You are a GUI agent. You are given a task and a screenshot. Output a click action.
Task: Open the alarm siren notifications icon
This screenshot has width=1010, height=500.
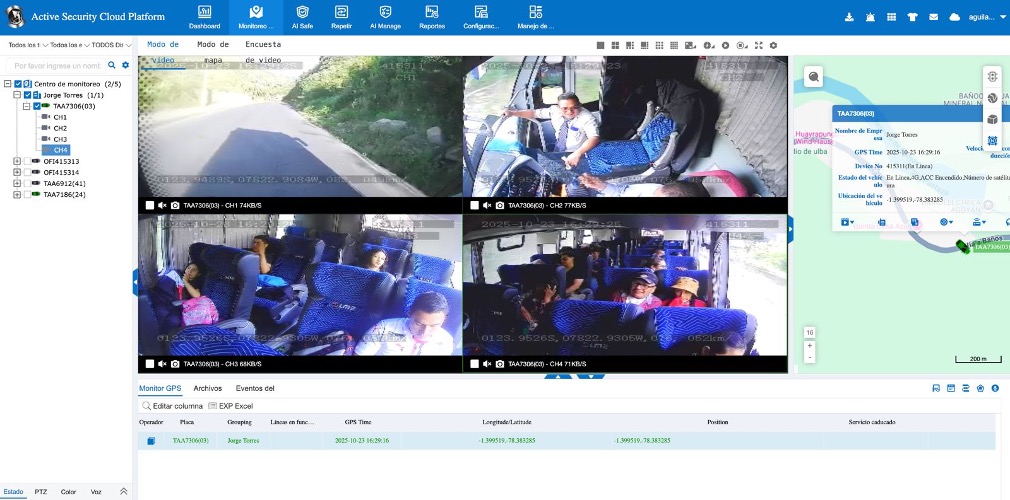coord(870,17)
